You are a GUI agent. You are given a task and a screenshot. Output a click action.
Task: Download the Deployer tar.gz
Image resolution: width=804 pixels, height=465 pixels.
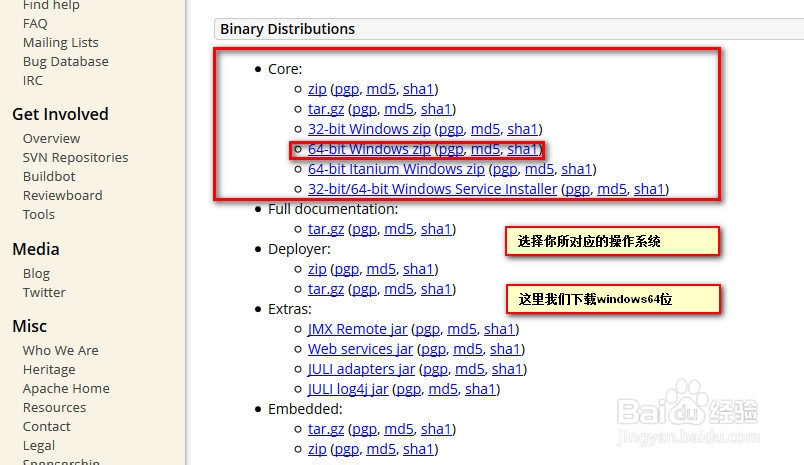point(326,289)
